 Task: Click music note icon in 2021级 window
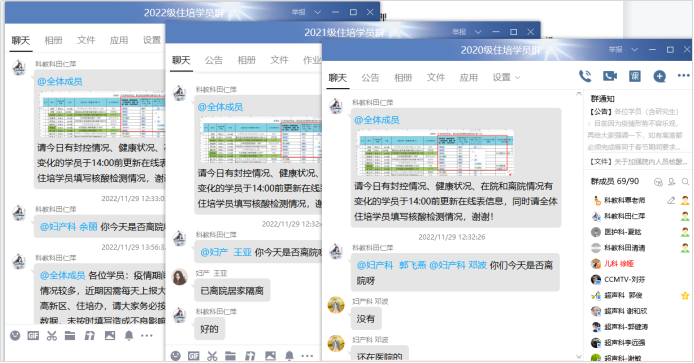250,355
